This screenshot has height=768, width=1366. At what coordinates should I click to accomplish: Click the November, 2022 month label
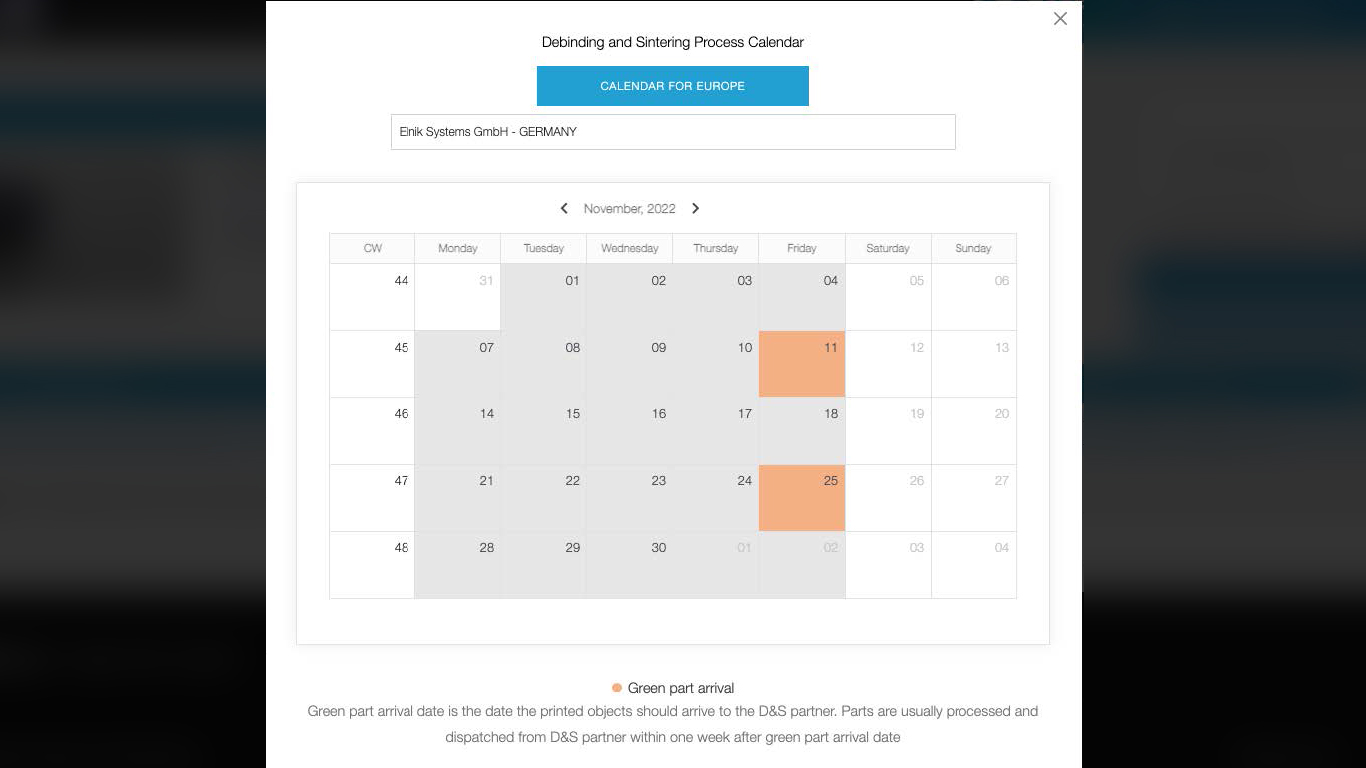(x=630, y=208)
